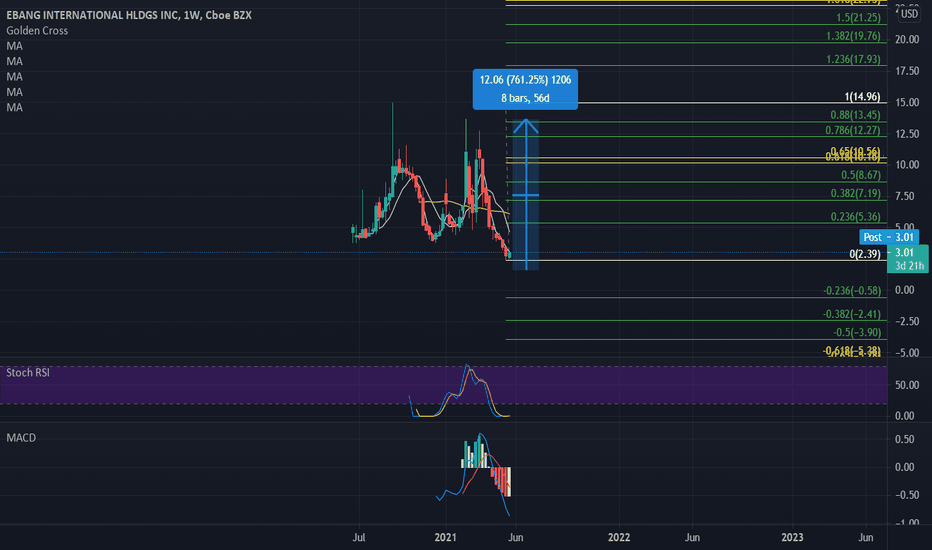
Task: Click -2.50 on the price axis
Action: click(905, 322)
